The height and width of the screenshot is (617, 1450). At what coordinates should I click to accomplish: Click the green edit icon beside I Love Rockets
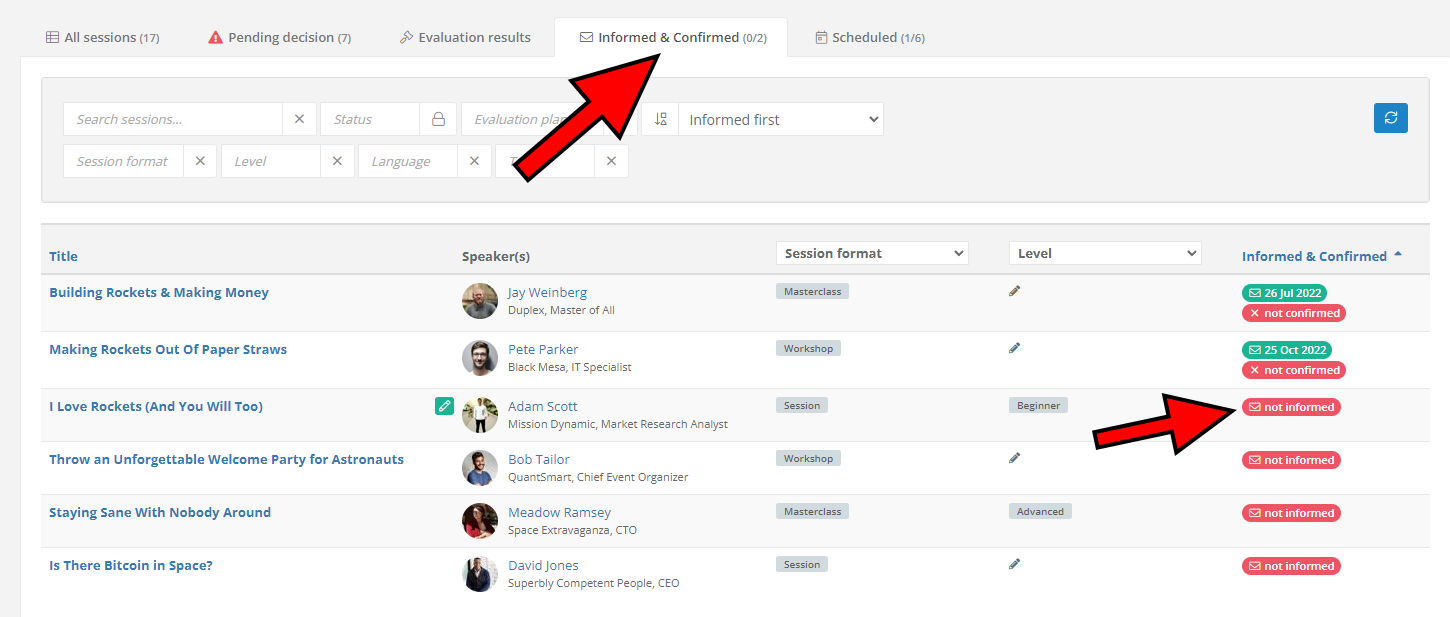[444, 406]
